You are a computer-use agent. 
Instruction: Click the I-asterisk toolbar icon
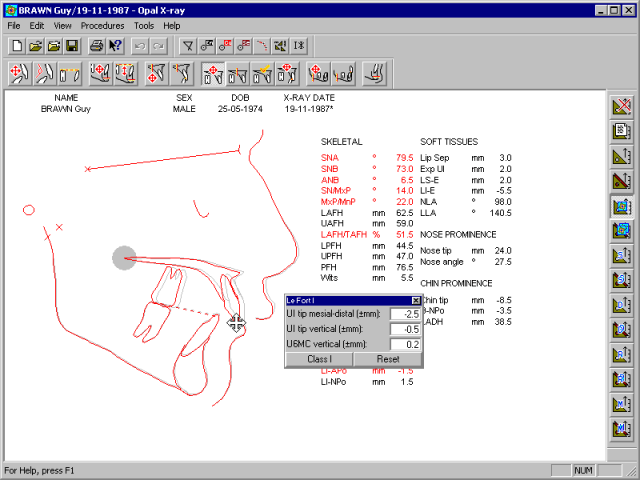pos(299,46)
